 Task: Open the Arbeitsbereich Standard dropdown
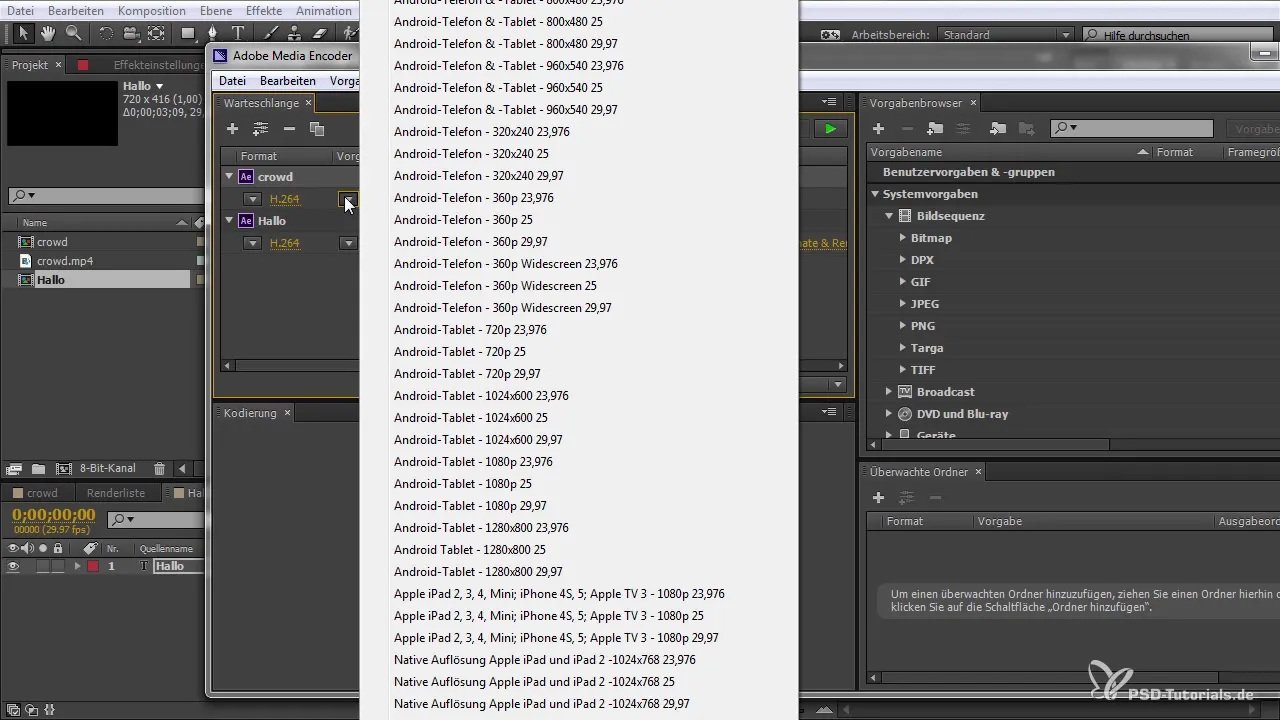[1005, 35]
